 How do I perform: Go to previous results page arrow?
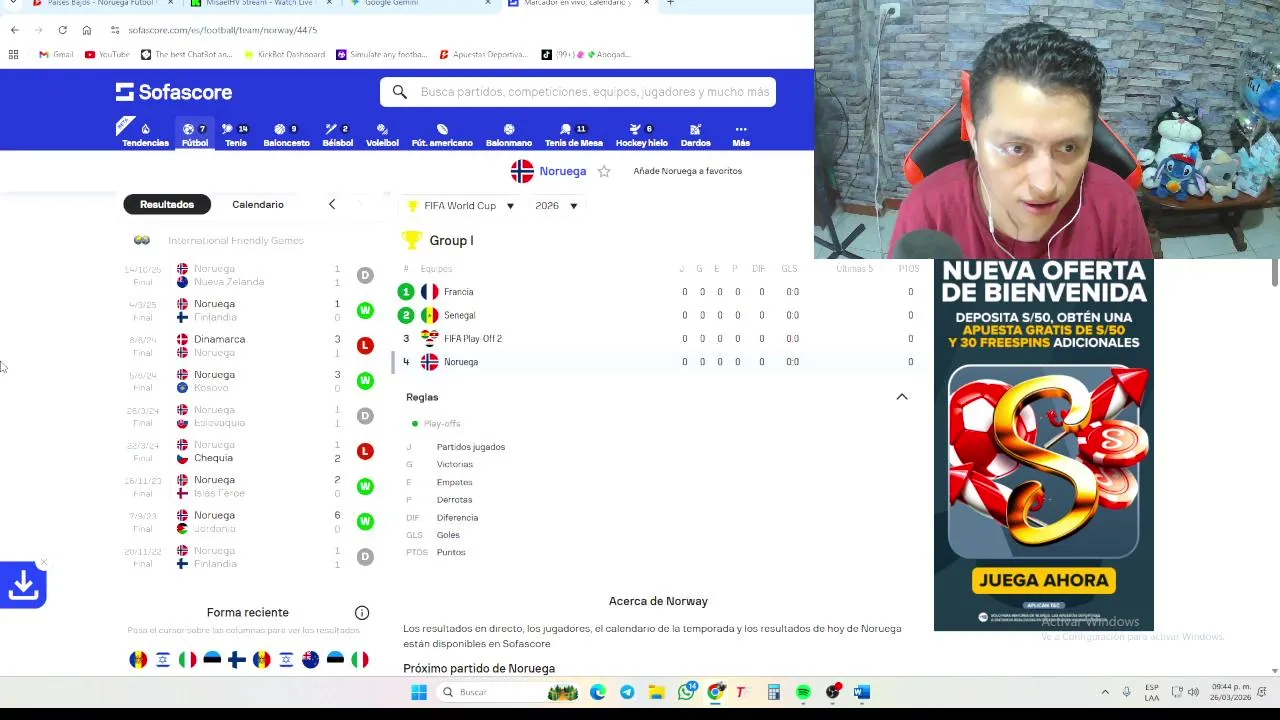(332, 204)
